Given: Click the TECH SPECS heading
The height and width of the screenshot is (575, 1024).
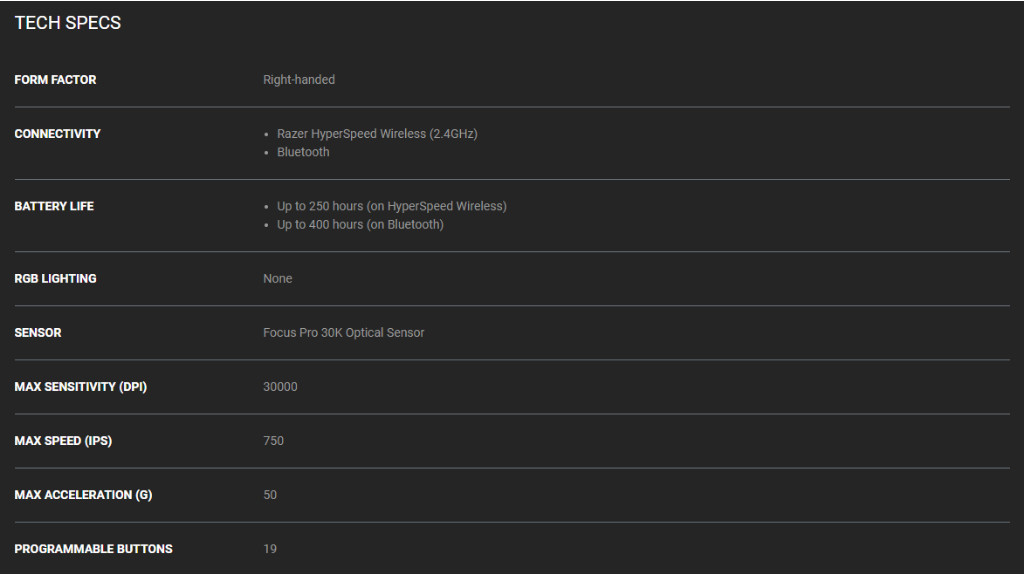Looking at the screenshot, I should click(68, 23).
